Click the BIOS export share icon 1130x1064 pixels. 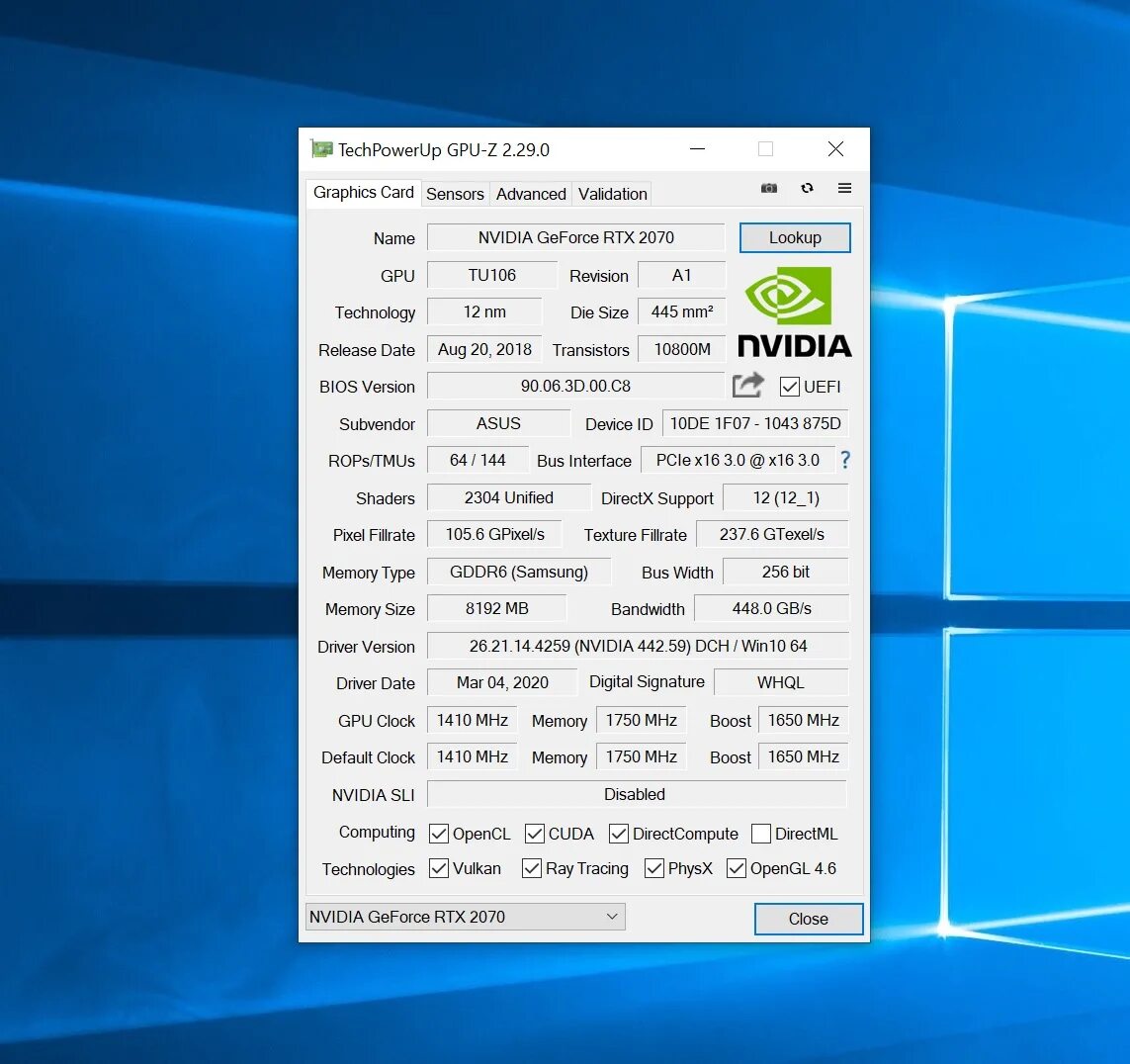pos(748,386)
